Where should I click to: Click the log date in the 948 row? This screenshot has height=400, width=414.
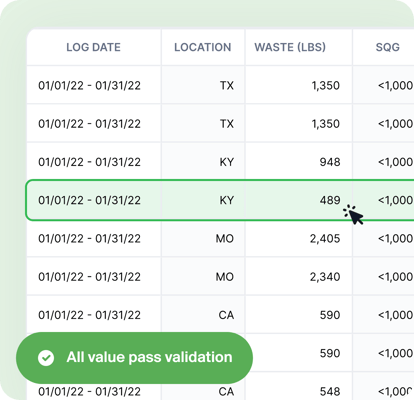click(89, 162)
